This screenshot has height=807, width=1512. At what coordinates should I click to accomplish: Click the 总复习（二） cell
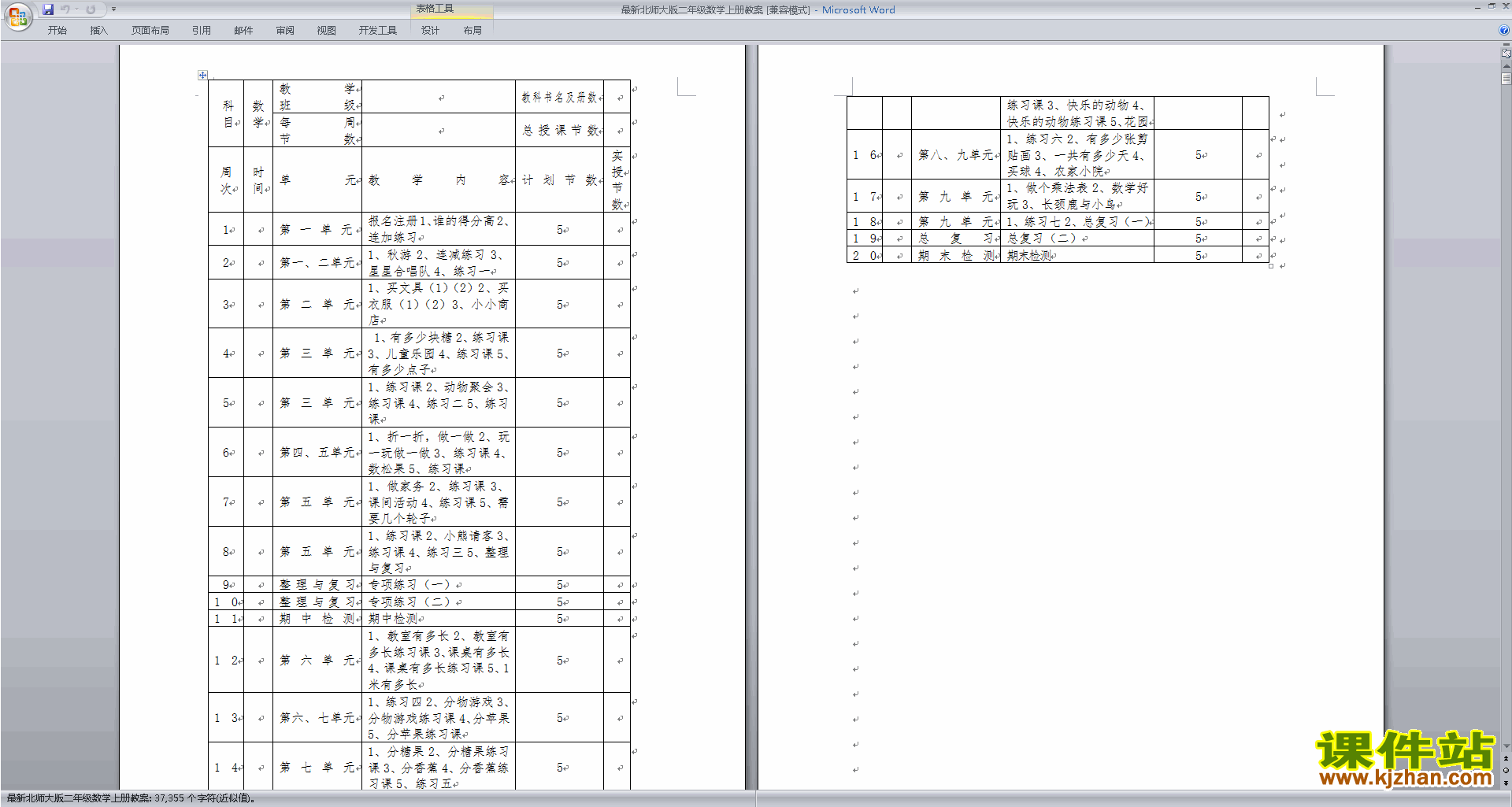click(1077, 238)
